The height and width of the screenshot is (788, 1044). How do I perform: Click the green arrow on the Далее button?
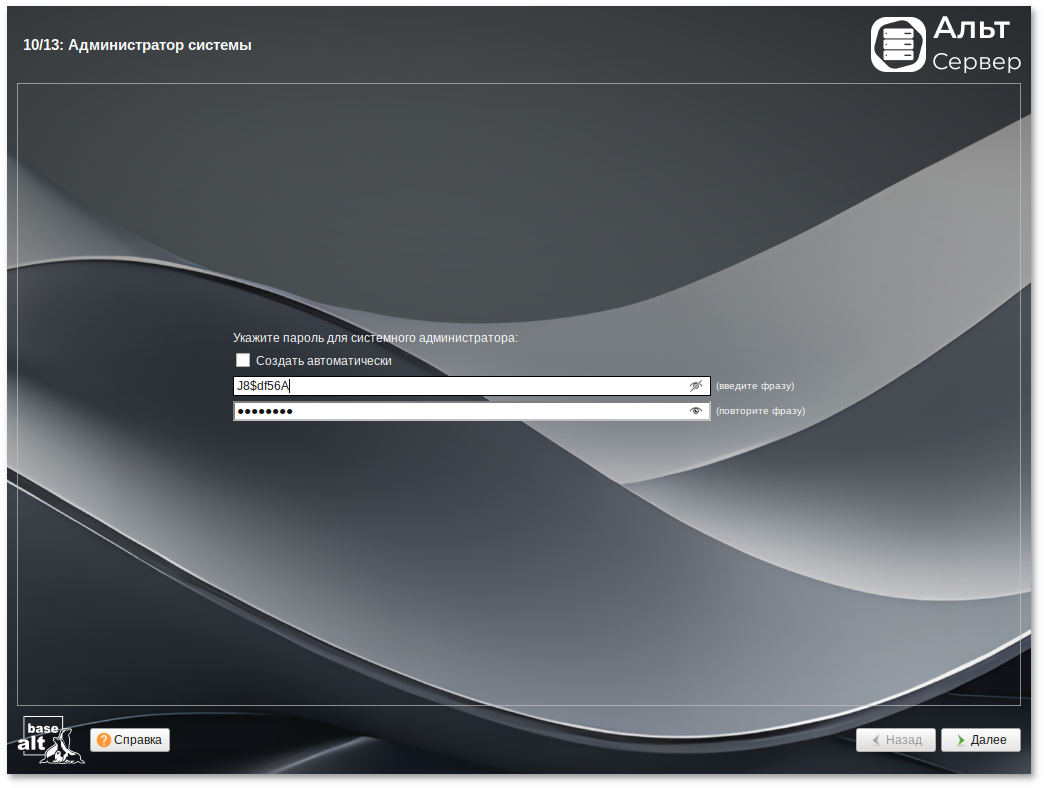960,740
